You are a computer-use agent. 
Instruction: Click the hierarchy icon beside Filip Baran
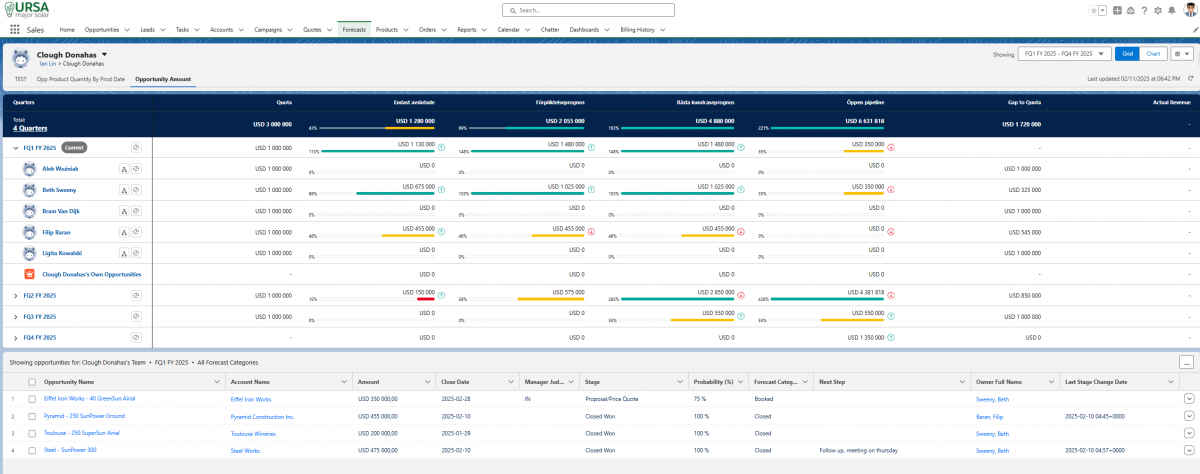(x=124, y=232)
